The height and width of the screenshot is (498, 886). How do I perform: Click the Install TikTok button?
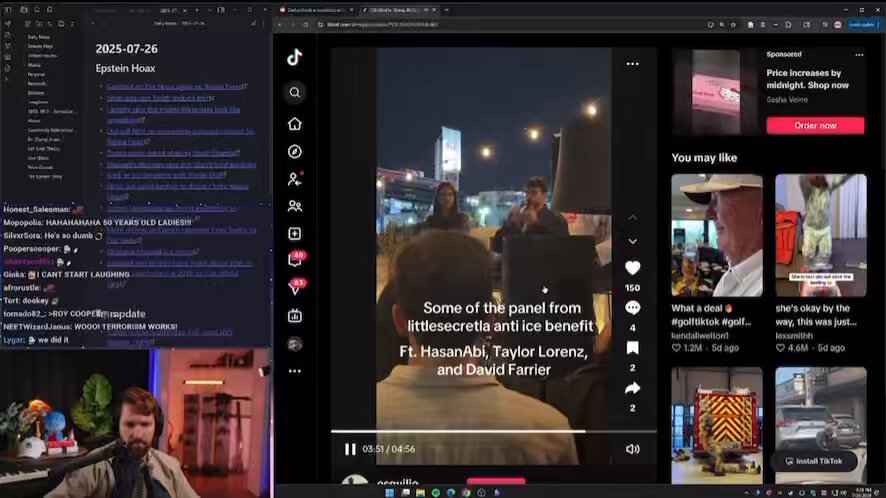814,461
